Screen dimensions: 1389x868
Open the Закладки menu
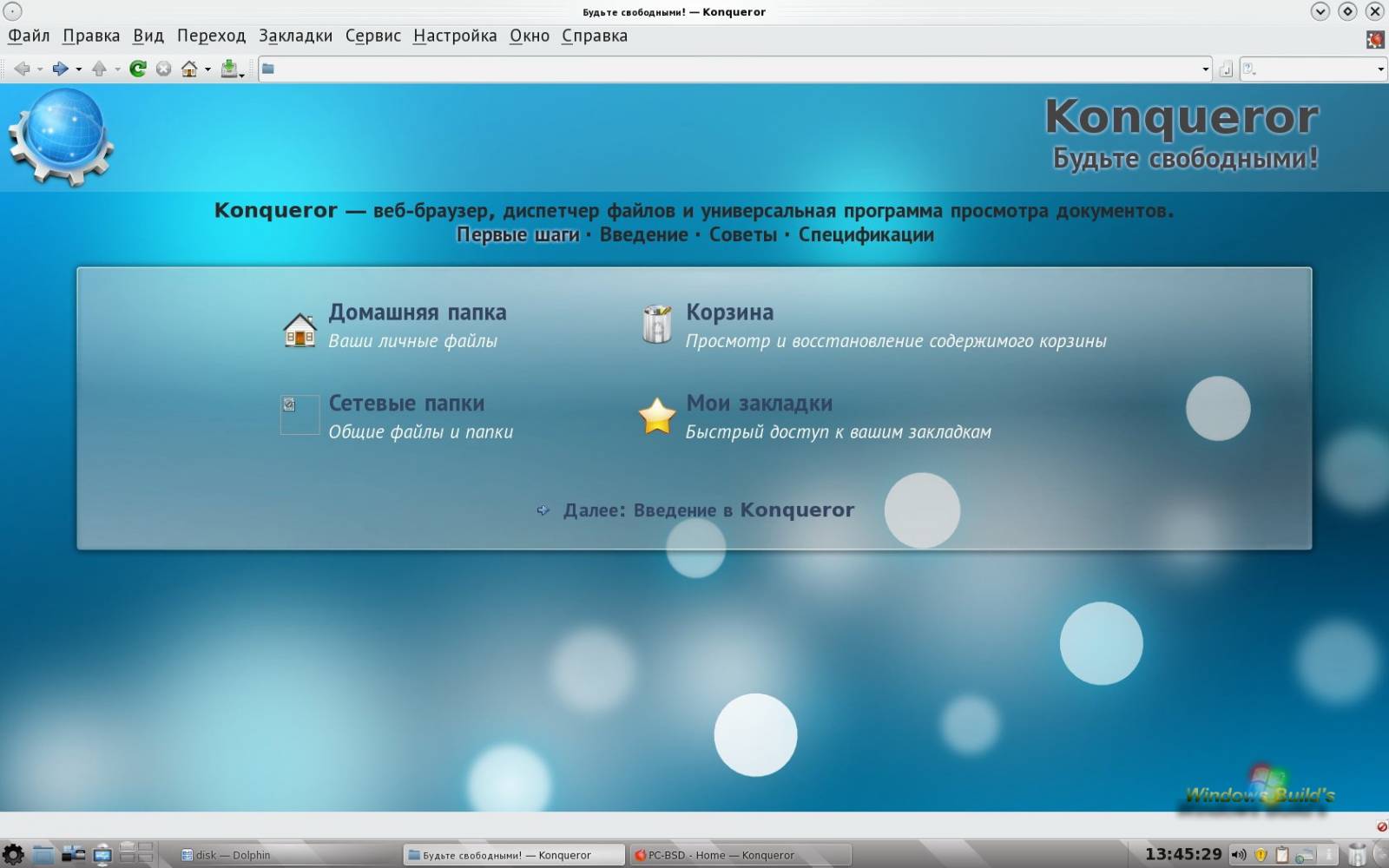coord(295,36)
